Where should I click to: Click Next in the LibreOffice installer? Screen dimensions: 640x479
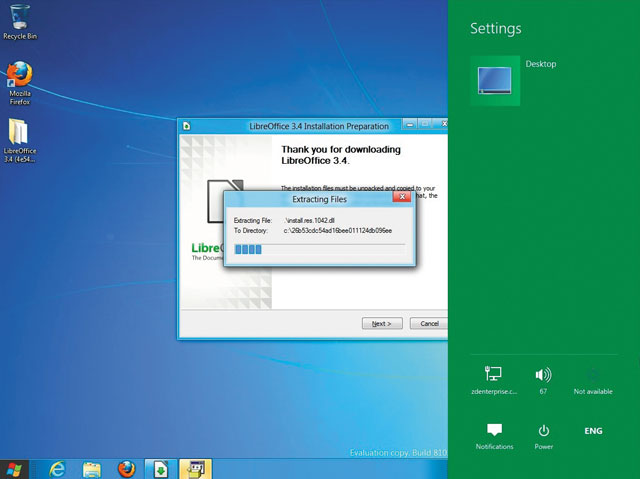point(382,323)
